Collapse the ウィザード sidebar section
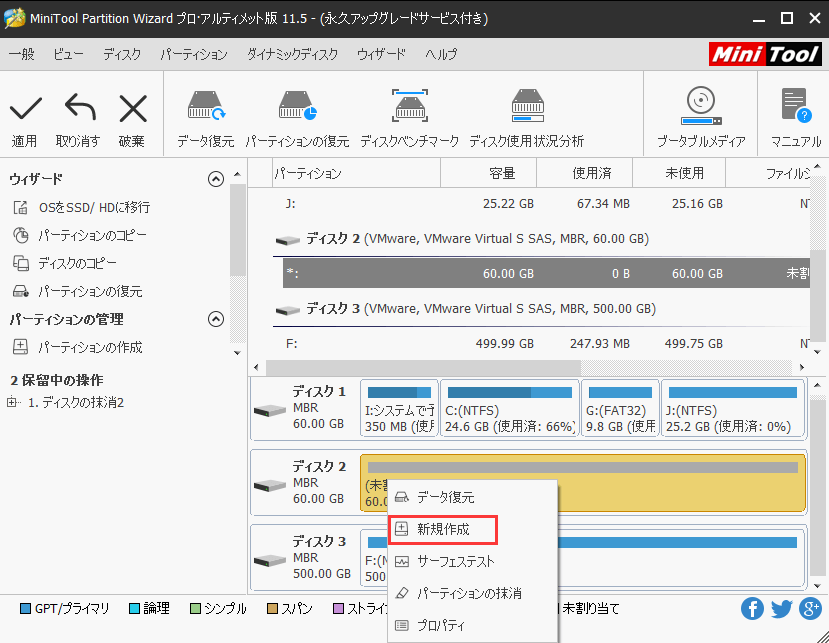This screenshot has height=643, width=829. click(x=215, y=178)
